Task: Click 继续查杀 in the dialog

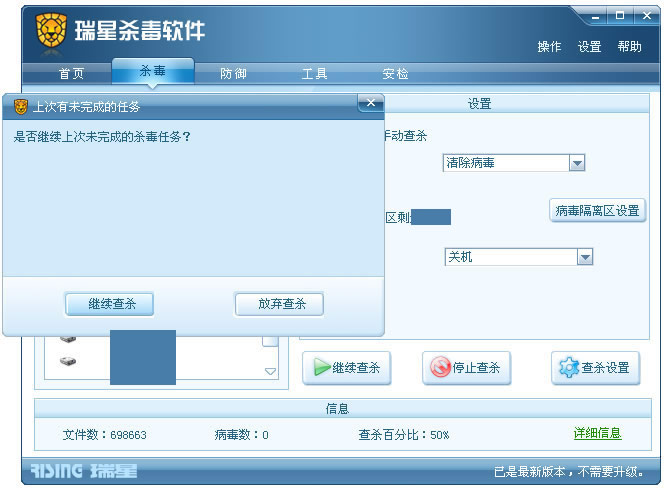Action: pyautogui.click(x=110, y=304)
